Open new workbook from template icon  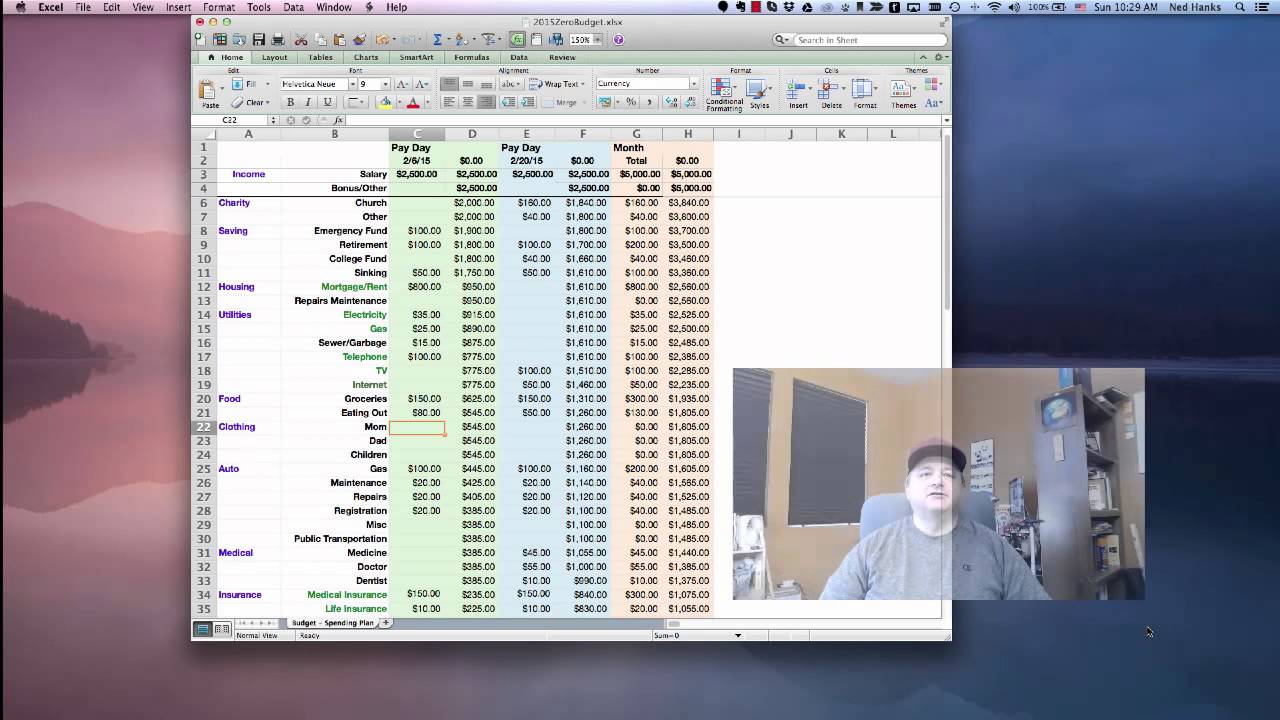pos(220,40)
